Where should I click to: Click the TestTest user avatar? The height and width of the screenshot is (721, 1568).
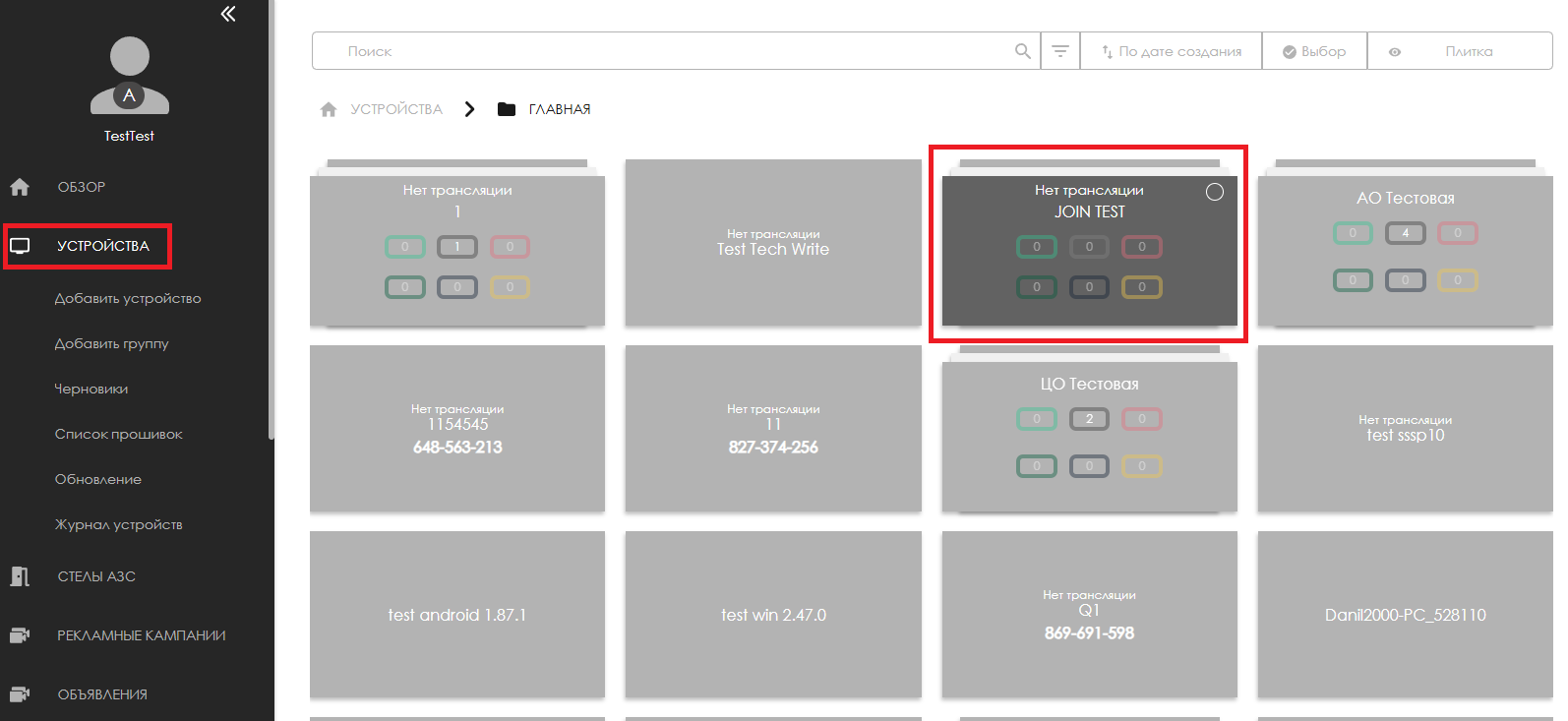pos(129,75)
